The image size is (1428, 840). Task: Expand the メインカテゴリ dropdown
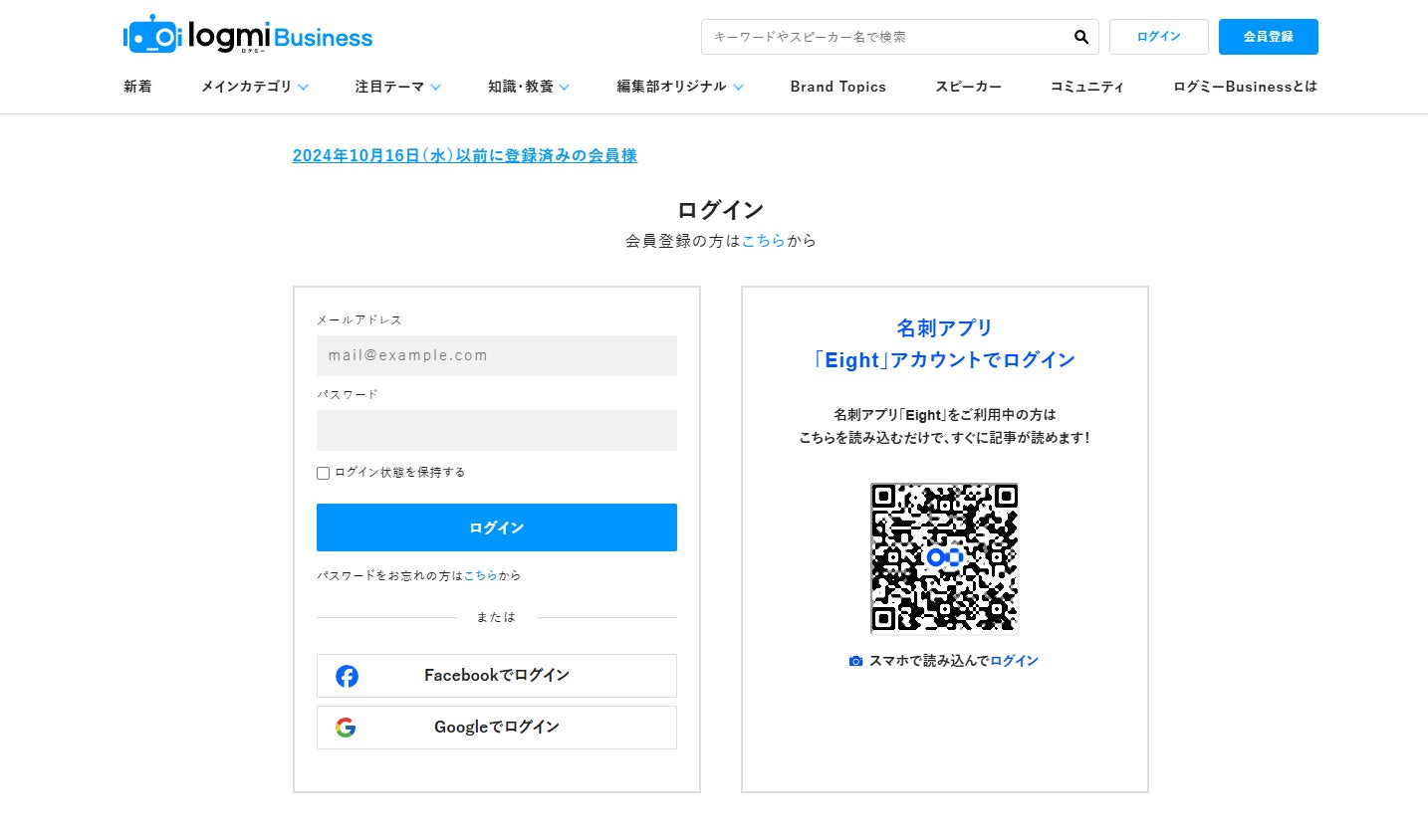point(255,87)
